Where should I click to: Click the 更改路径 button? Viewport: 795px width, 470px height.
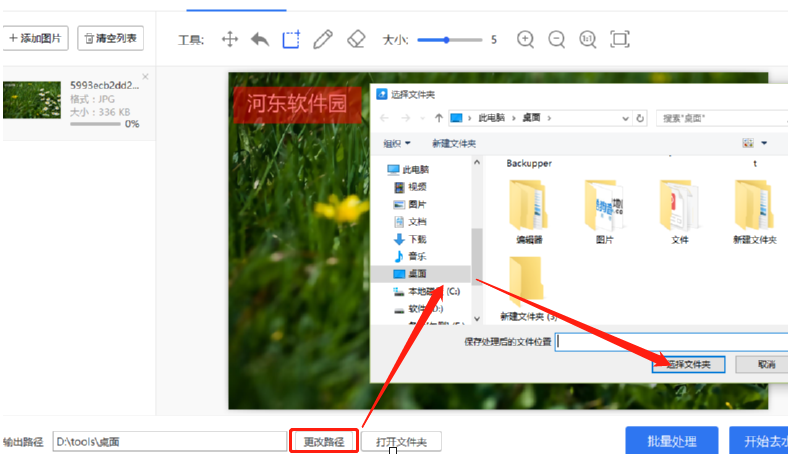point(324,441)
